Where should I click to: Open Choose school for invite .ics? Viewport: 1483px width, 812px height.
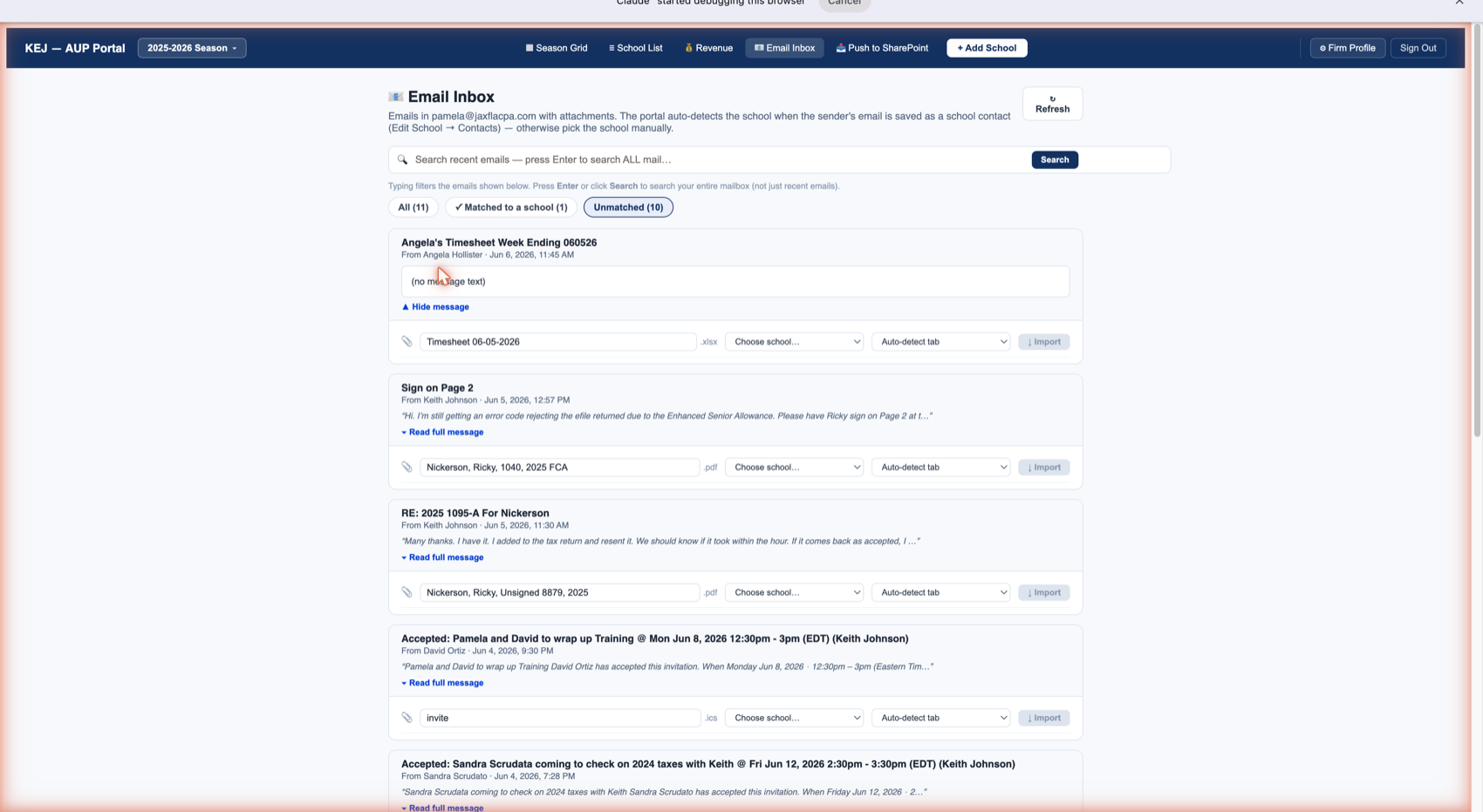(794, 718)
